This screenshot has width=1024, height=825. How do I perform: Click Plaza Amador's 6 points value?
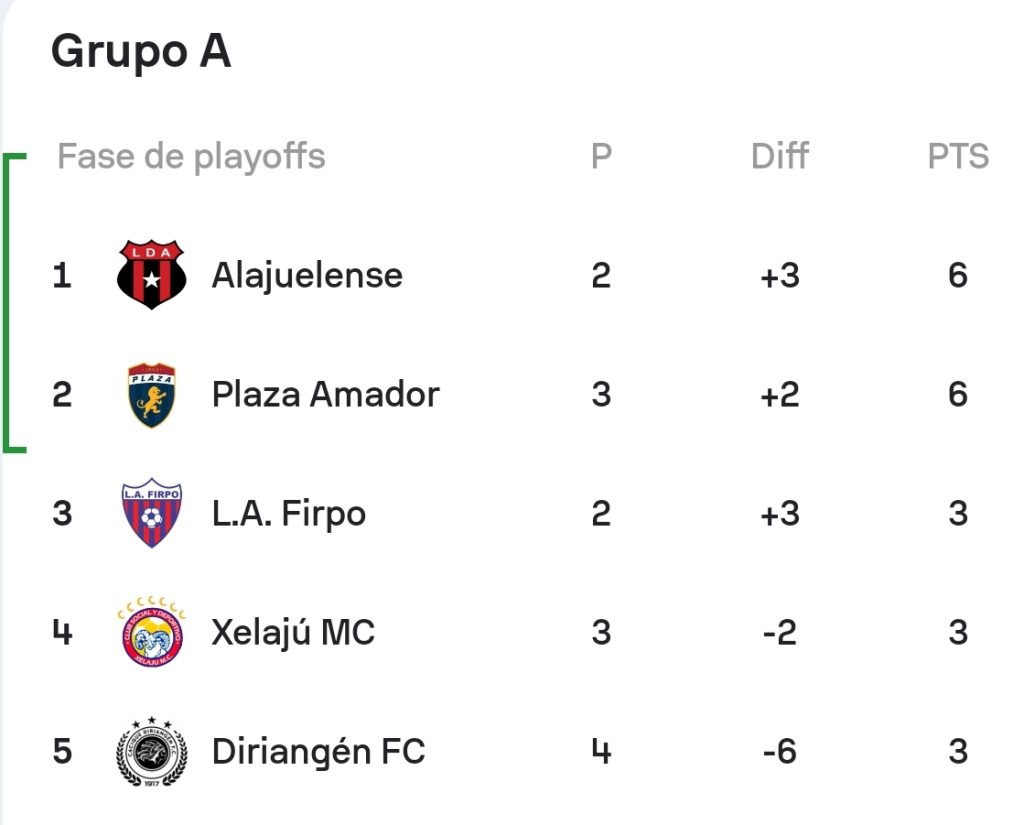[958, 395]
